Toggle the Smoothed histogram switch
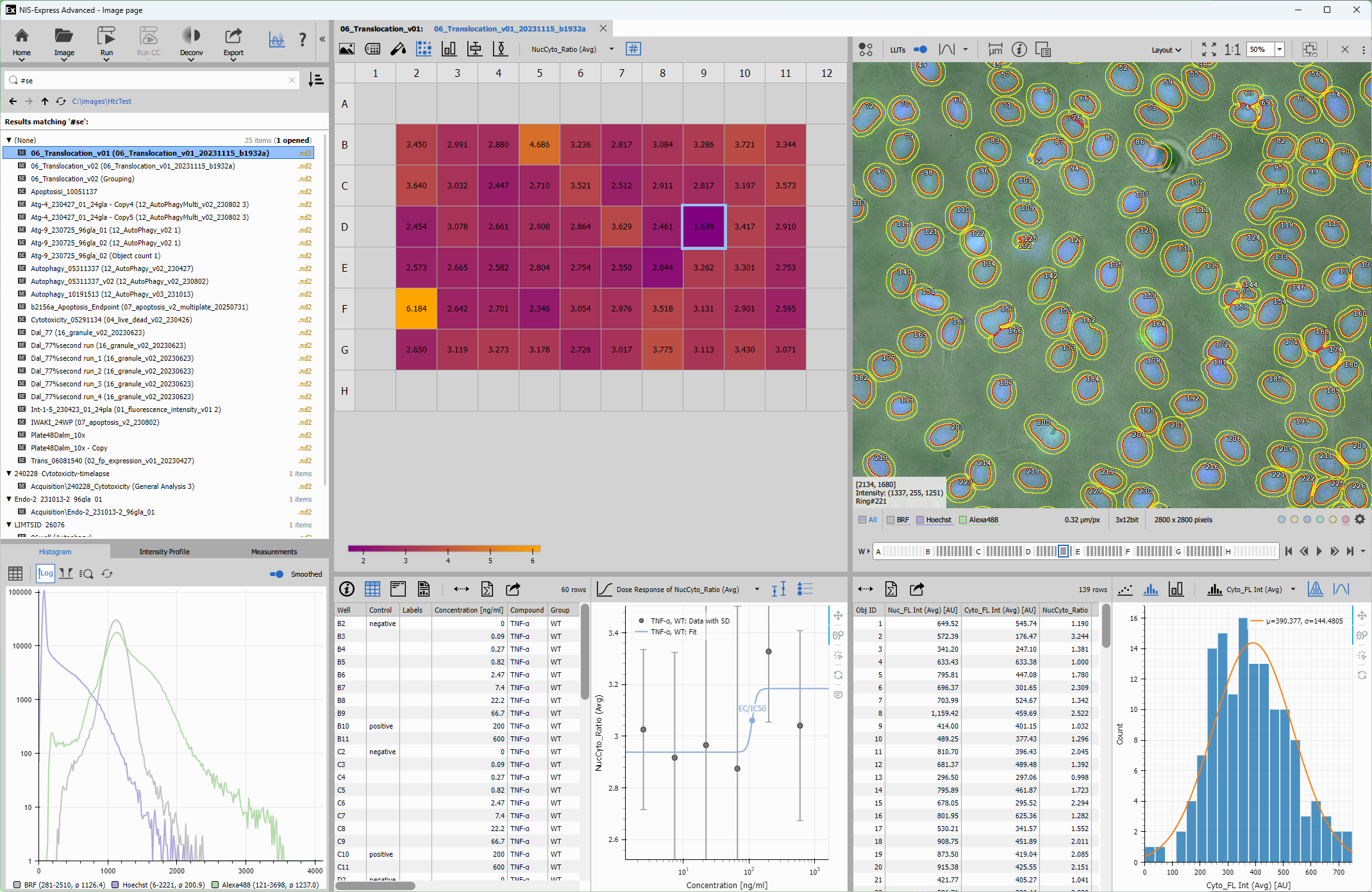The height and width of the screenshot is (892, 1372). tap(277, 574)
